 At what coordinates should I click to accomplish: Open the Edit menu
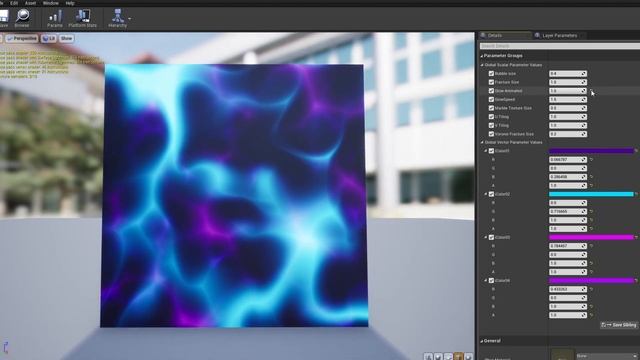click(x=14, y=3)
